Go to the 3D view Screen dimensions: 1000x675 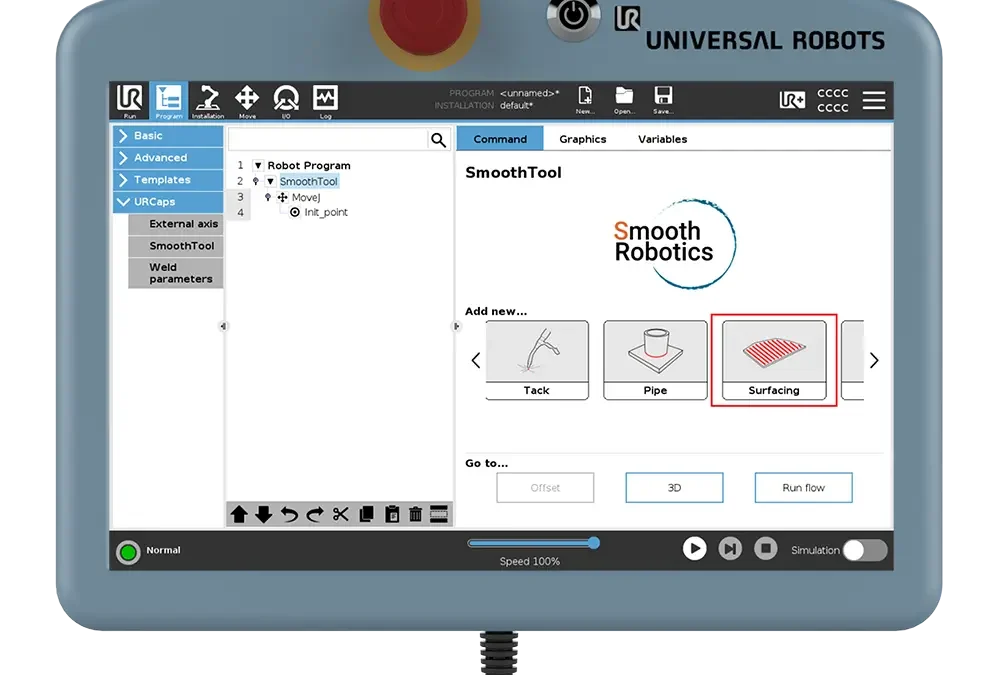[674, 488]
